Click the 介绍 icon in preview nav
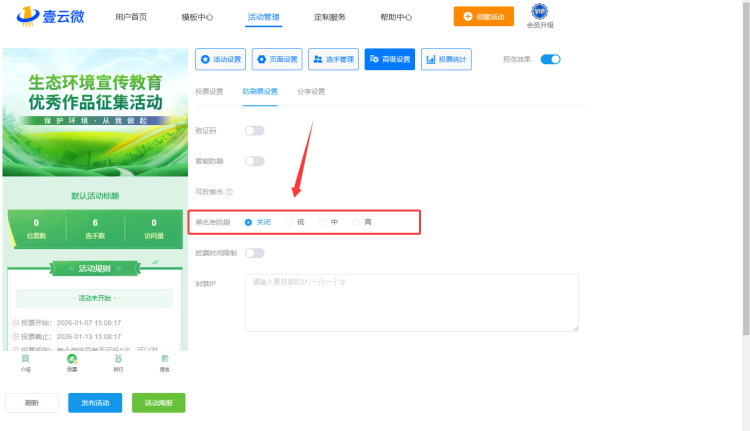Viewport: 750px width, 431px height. 25,358
